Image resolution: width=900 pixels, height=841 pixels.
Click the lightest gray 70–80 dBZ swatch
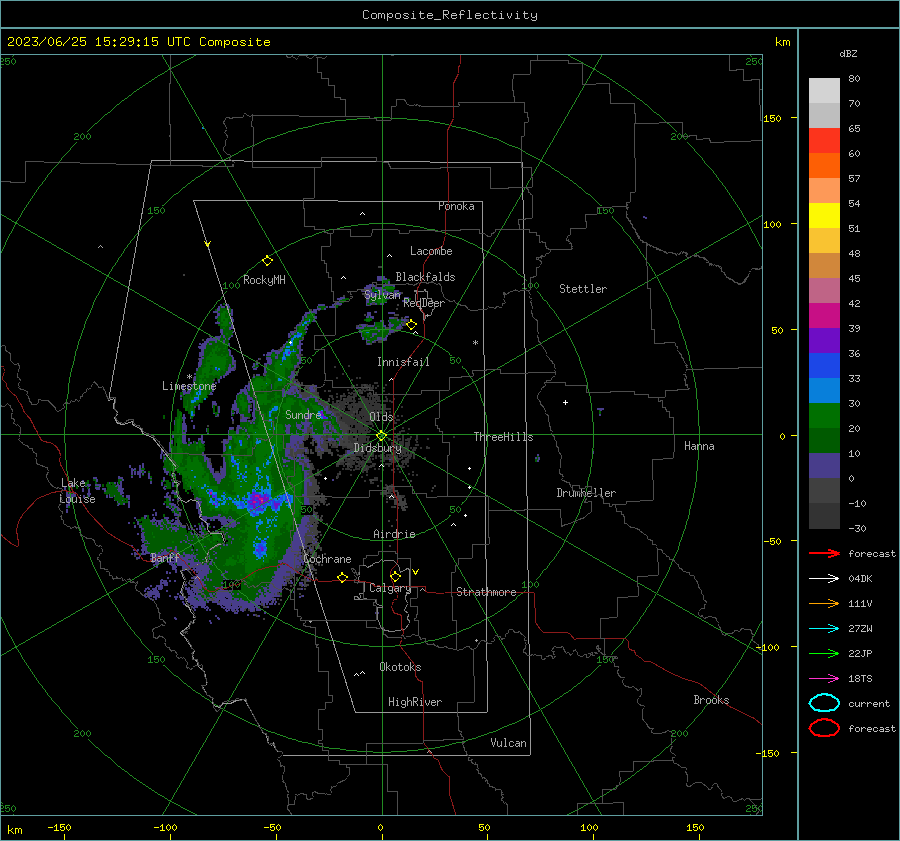pyautogui.click(x=824, y=91)
